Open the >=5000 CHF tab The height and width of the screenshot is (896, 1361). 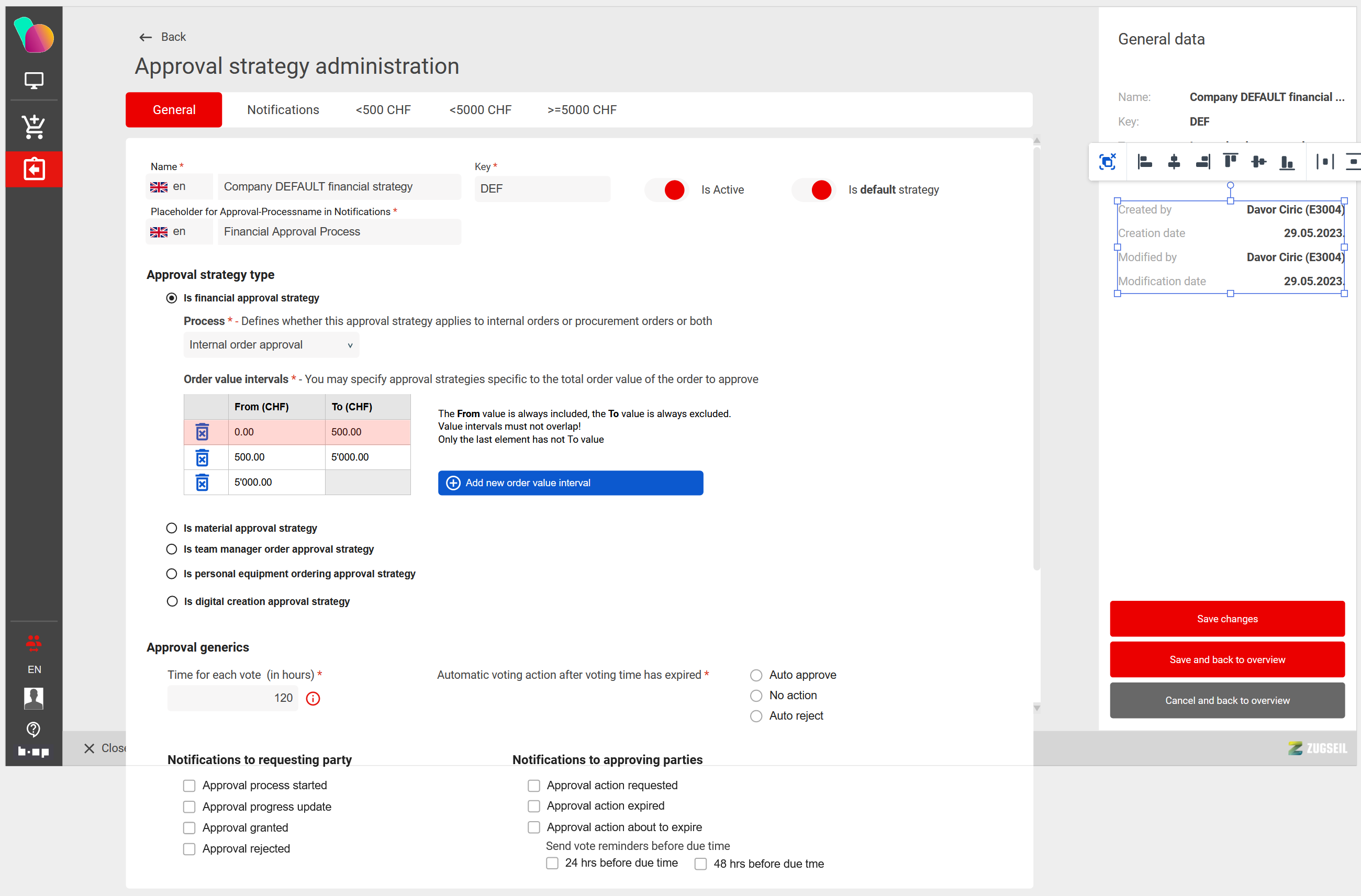(x=582, y=110)
